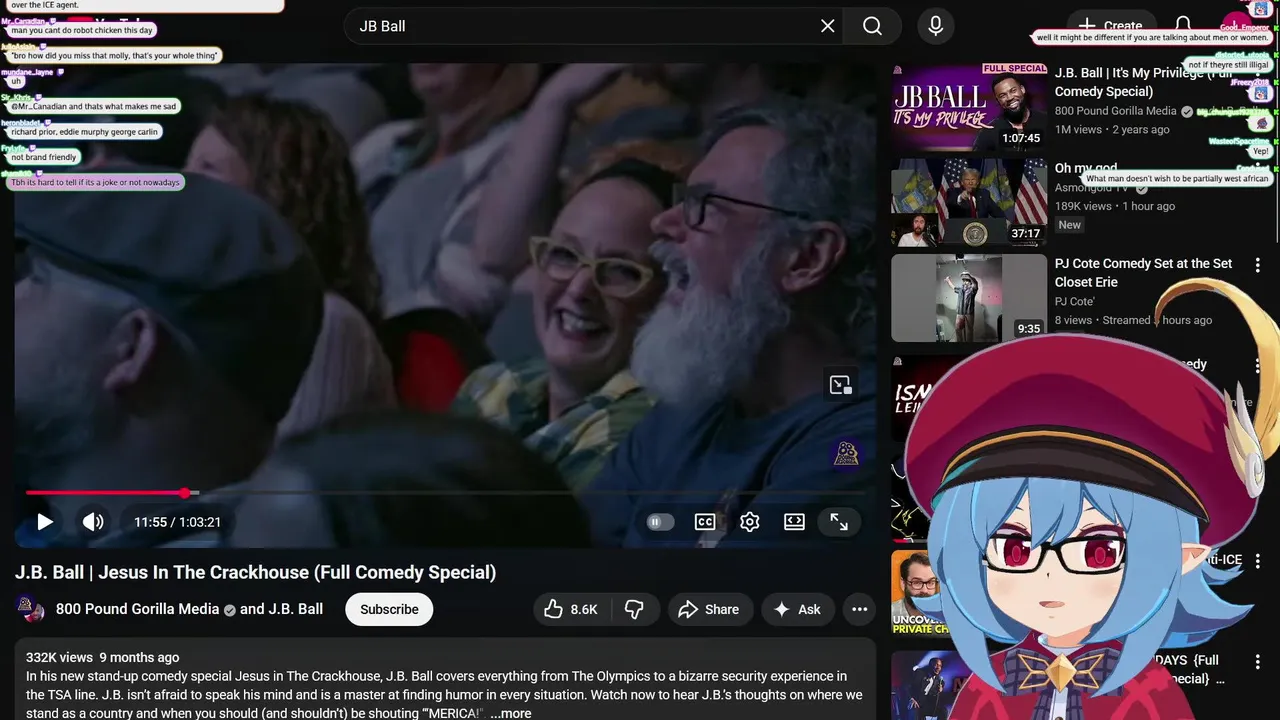The width and height of the screenshot is (1280, 720).
Task: Subscribe to the channel
Action: (x=389, y=609)
